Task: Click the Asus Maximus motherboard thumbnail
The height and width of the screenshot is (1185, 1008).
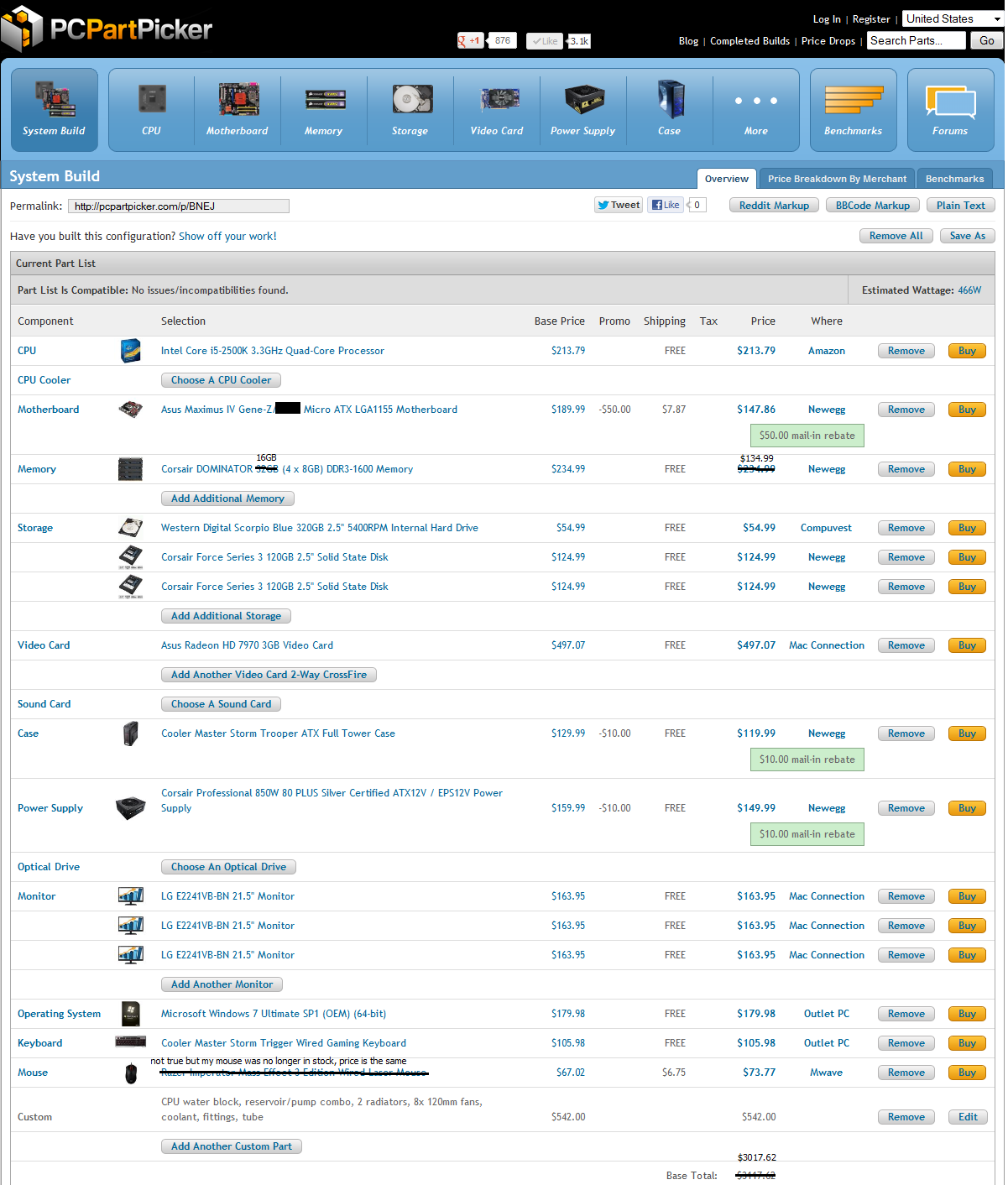Action: click(x=130, y=410)
